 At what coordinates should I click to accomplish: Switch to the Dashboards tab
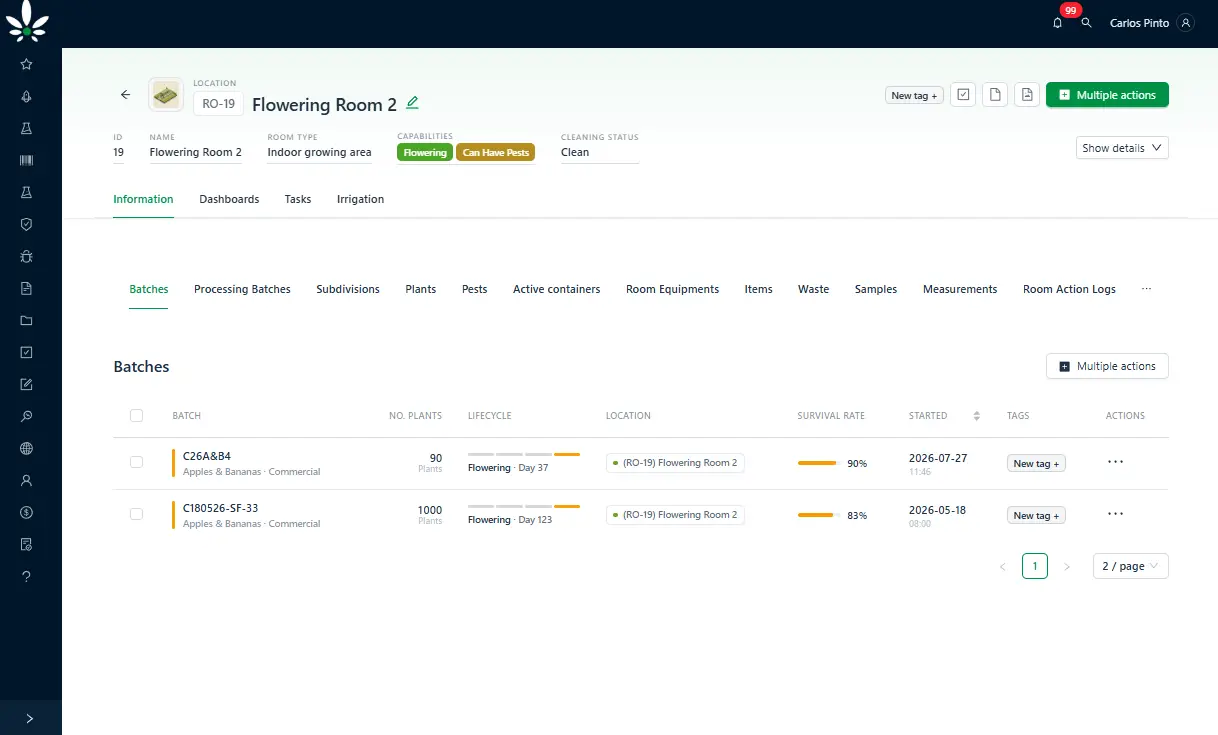tap(229, 199)
